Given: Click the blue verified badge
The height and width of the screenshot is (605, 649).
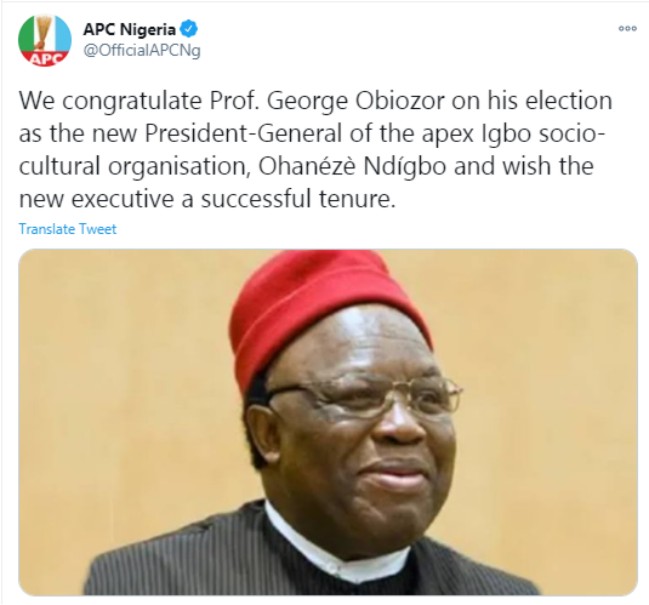Looking at the screenshot, I should pyautogui.click(x=189, y=29).
